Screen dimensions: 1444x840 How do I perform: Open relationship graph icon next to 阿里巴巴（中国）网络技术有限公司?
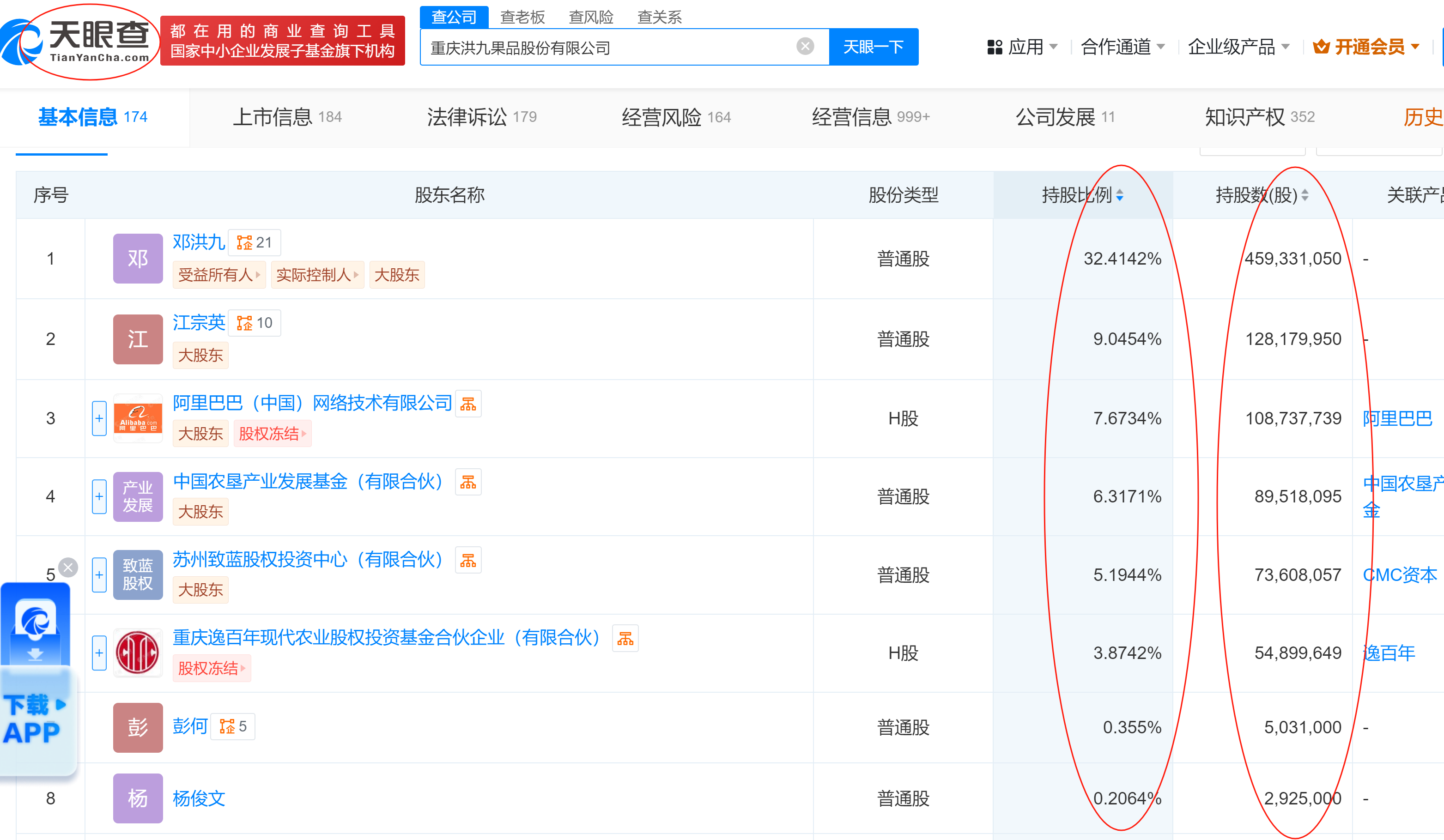(x=468, y=404)
